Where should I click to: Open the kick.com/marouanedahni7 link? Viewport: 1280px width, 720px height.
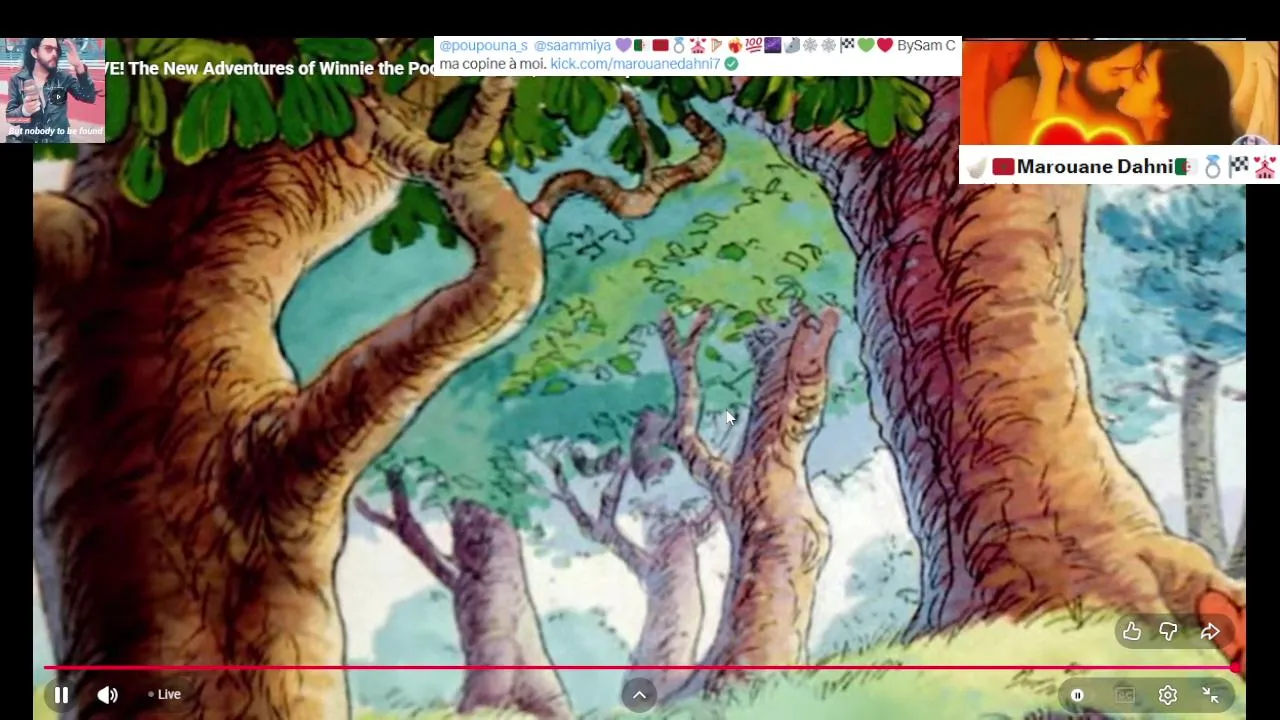(635, 64)
